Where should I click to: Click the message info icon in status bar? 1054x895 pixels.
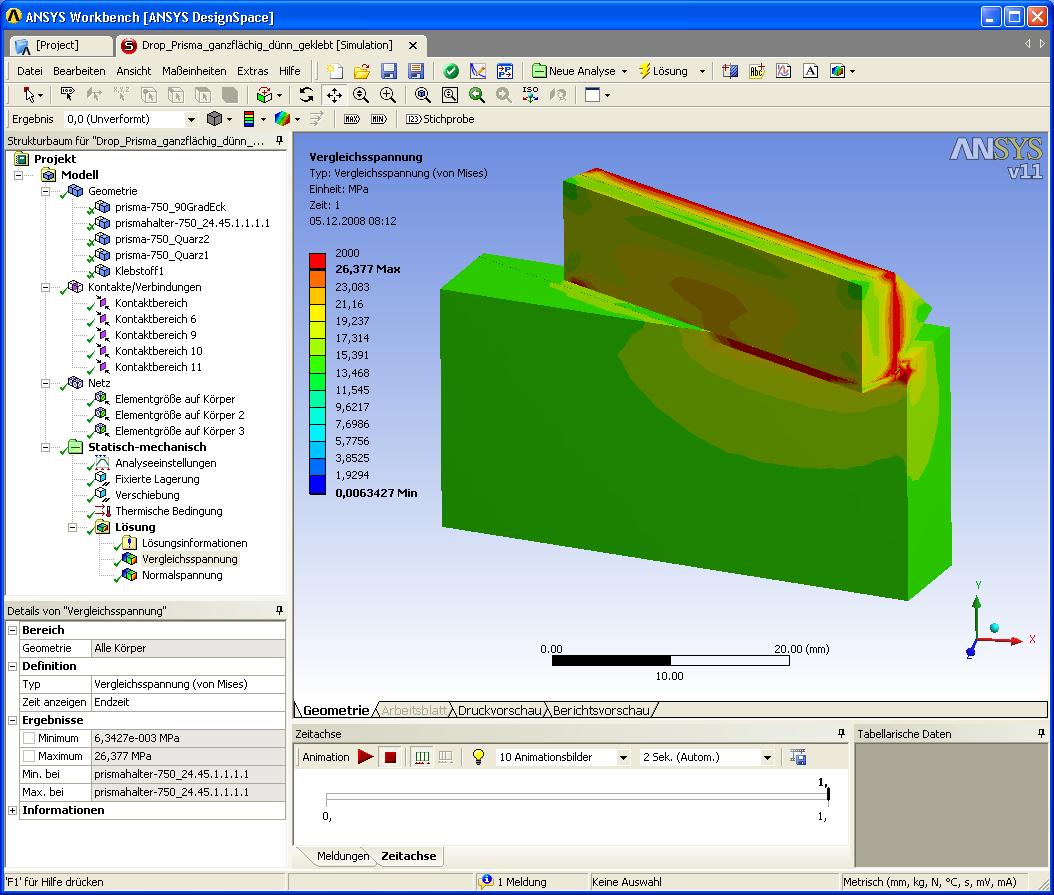(x=486, y=882)
